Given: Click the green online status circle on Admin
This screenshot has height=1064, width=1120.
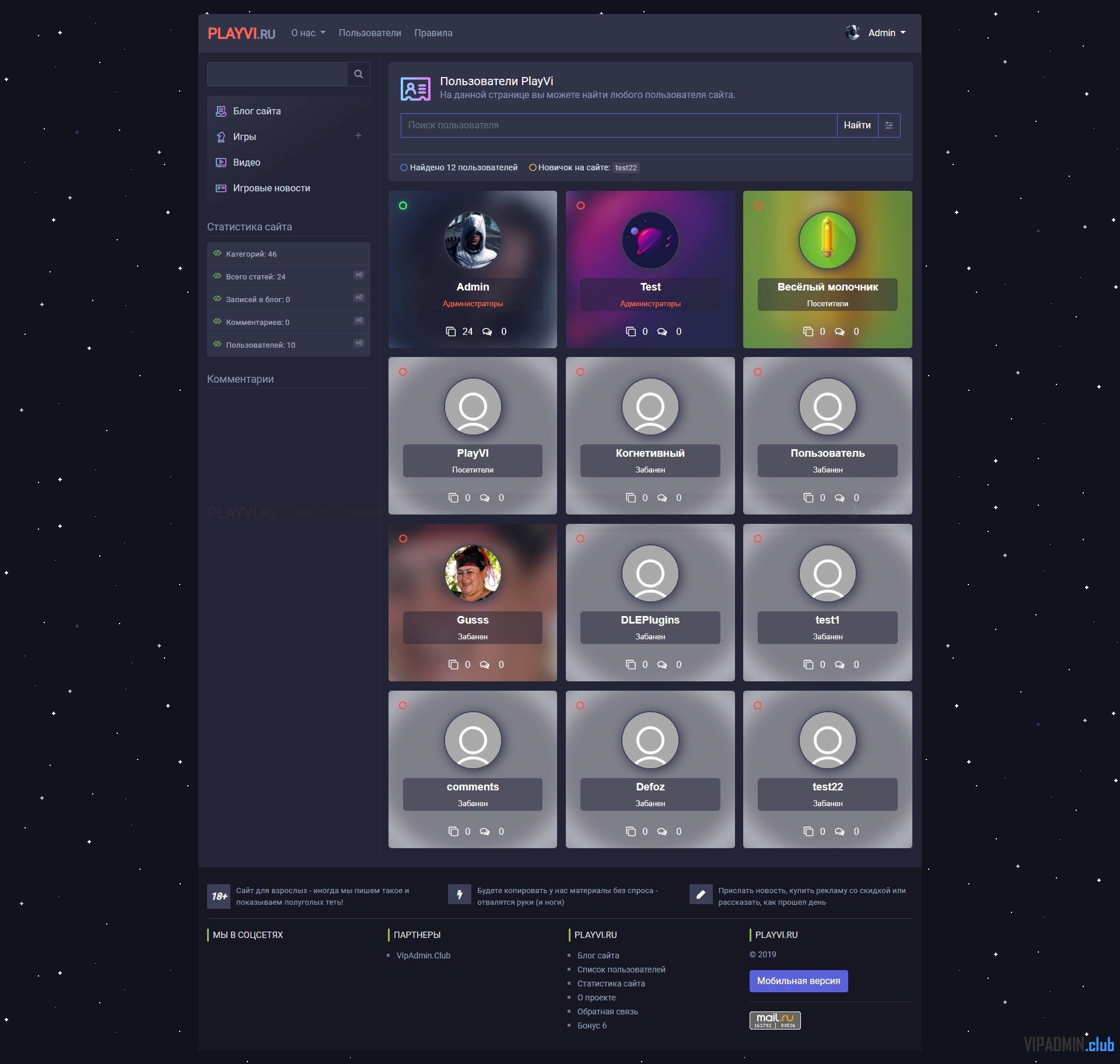Looking at the screenshot, I should [x=403, y=206].
